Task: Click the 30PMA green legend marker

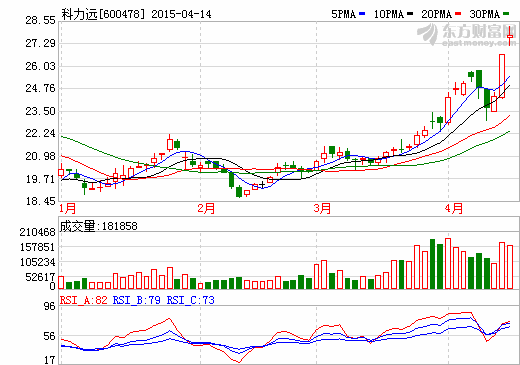Action: pyautogui.click(x=506, y=14)
